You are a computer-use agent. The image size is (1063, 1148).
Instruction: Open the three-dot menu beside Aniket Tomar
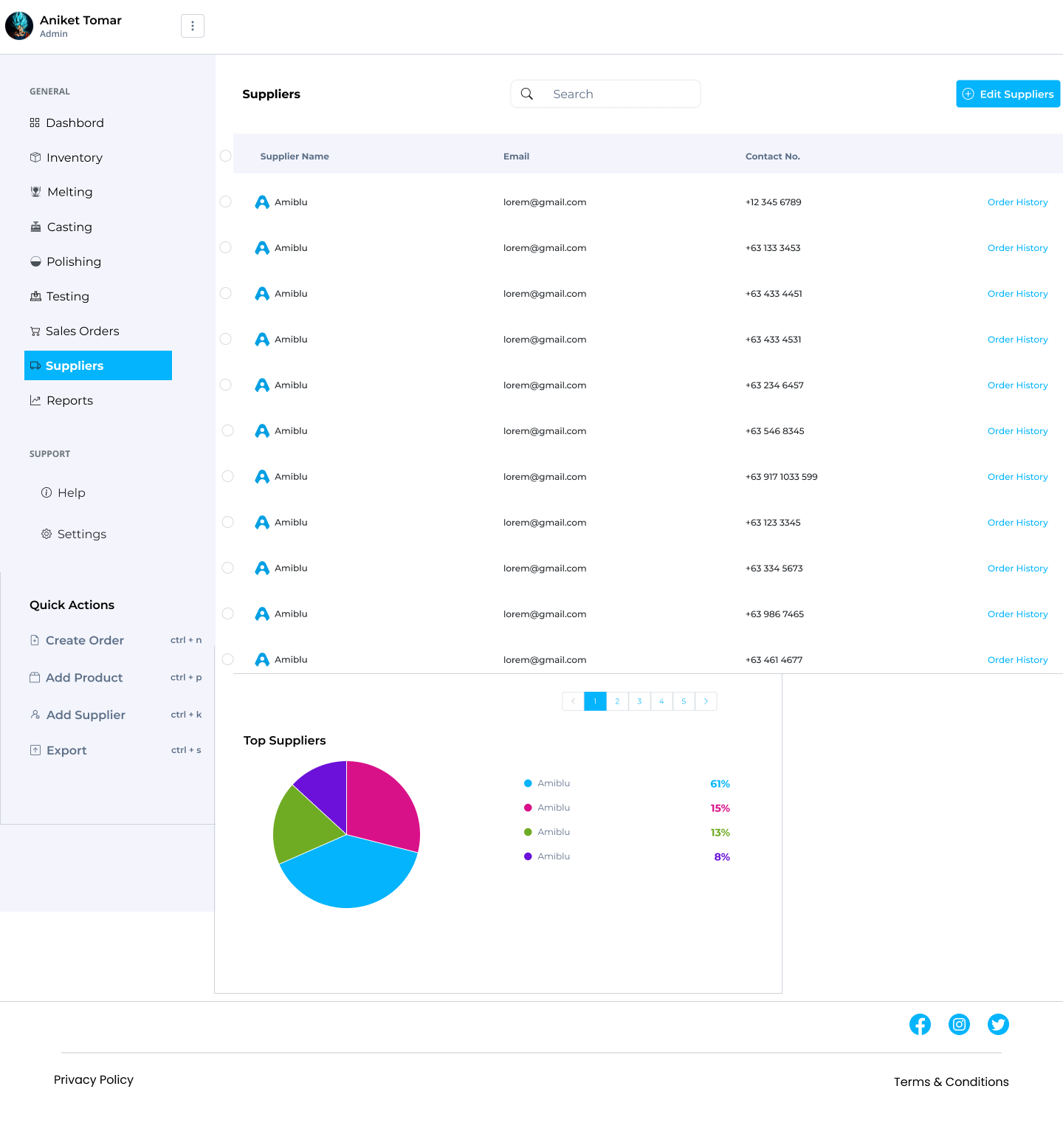(193, 26)
